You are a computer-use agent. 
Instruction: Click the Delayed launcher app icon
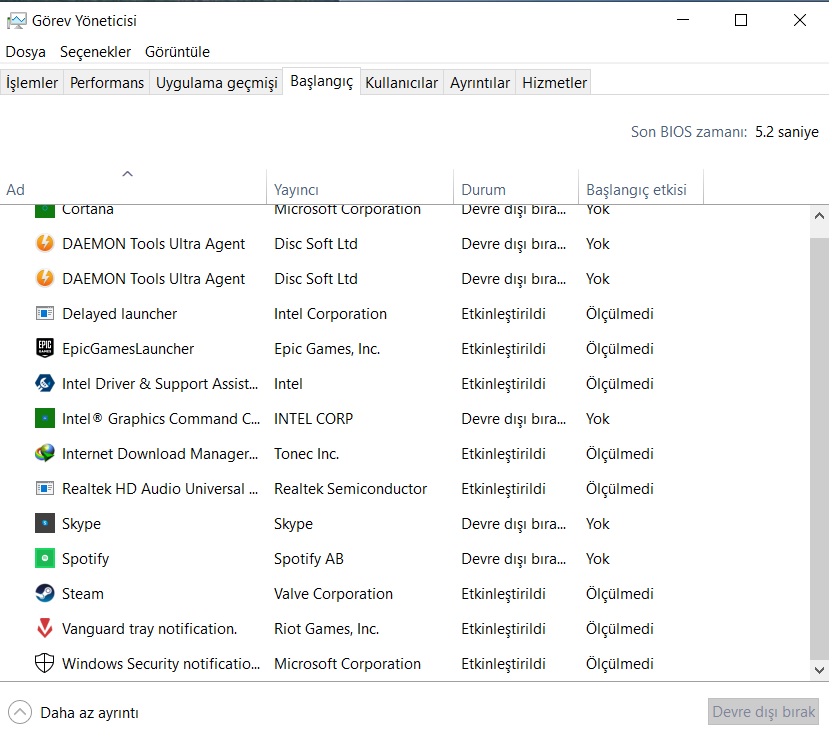(45, 314)
